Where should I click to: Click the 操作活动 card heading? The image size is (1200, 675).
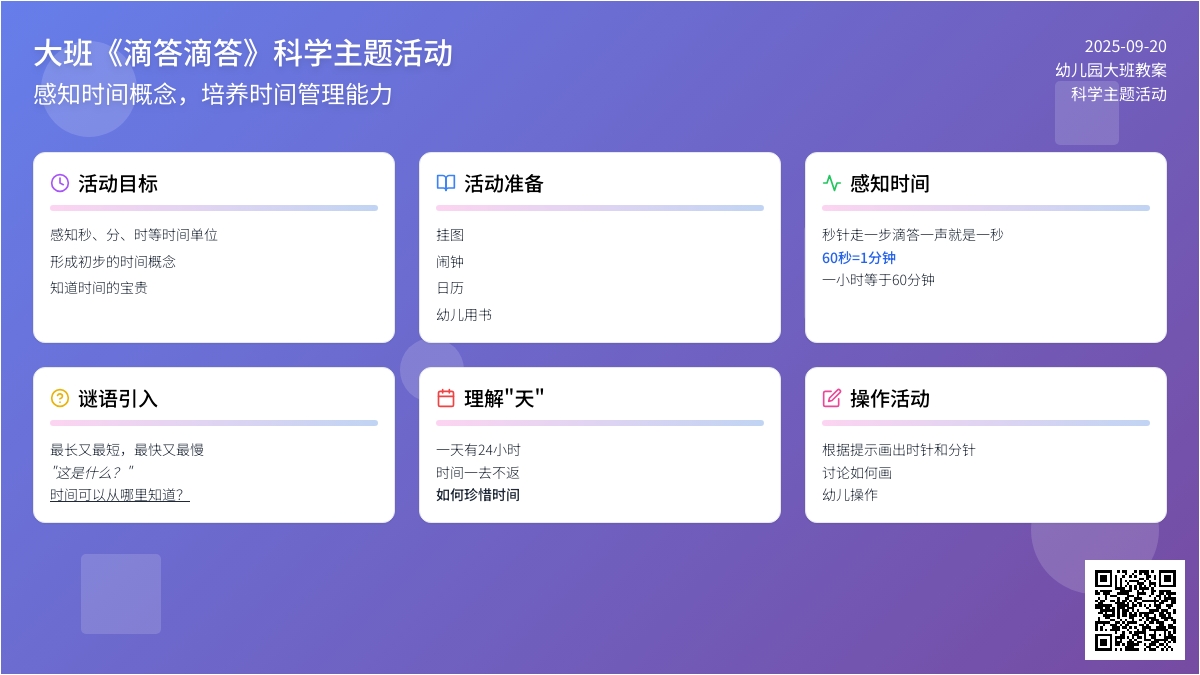(x=890, y=399)
